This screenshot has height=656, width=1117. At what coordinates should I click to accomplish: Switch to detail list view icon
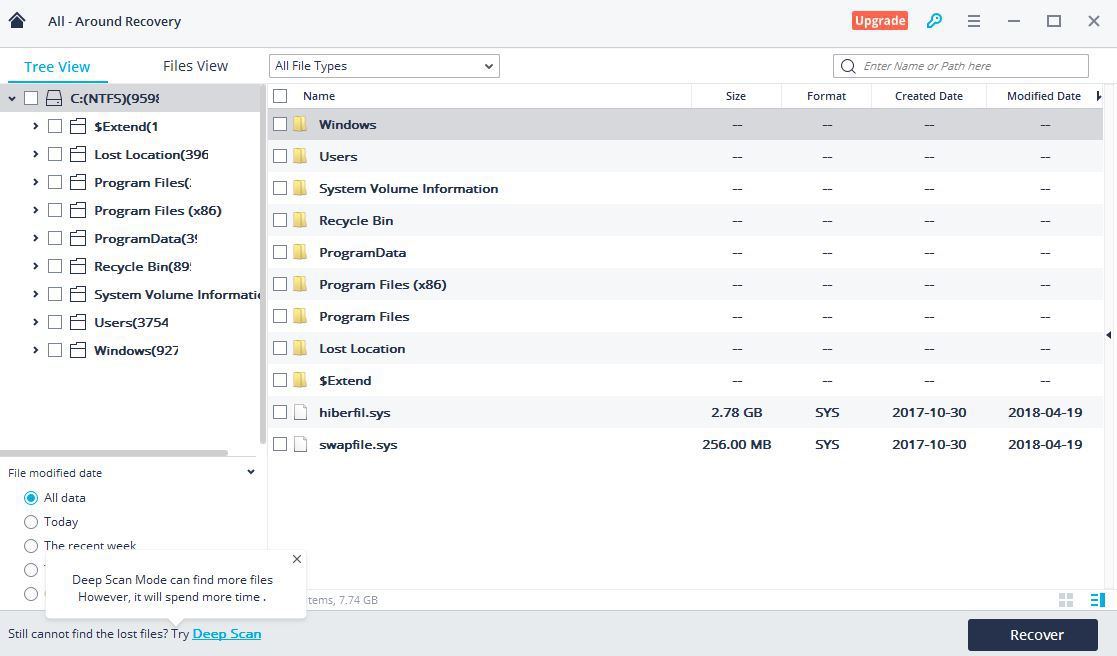click(1097, 600)
